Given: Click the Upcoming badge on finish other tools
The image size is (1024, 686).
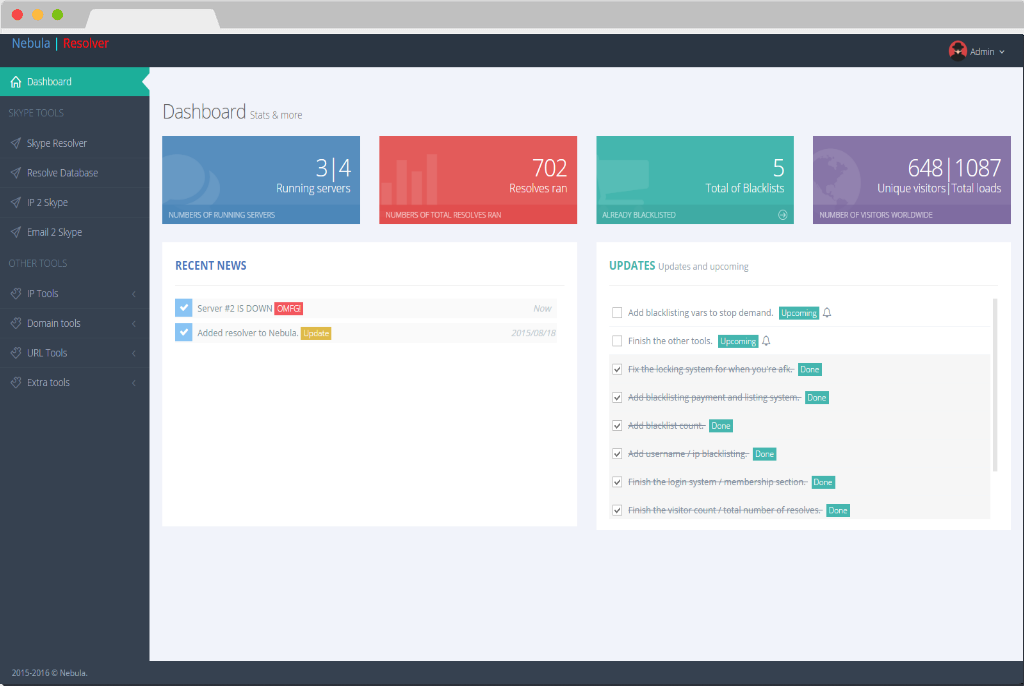Looking at the screenshot, I should click(x=738, y=340).
